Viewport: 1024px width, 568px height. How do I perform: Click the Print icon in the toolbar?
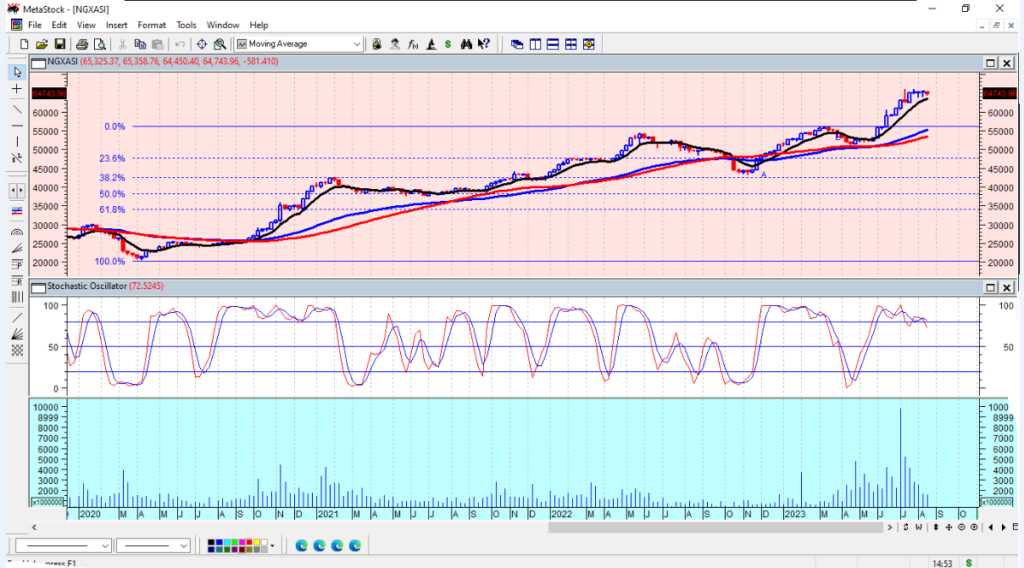click(x=82, y=44)
